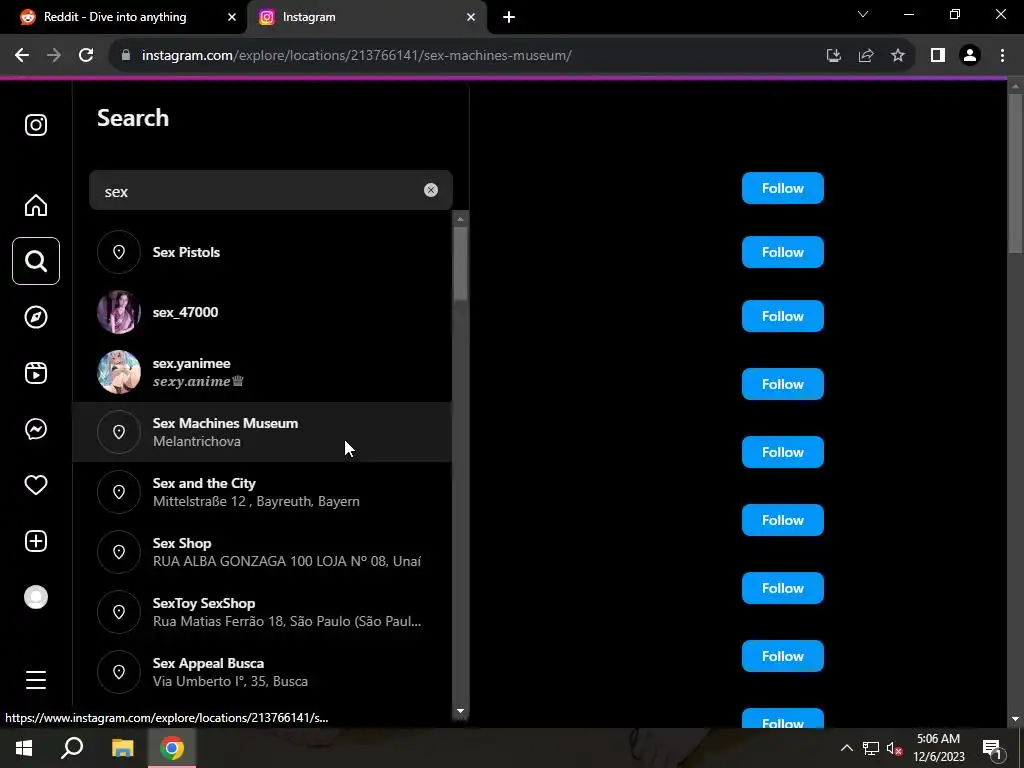The width and height of the screenshot is (1024, 768).
Task: Open Chrome profile icon
Action: click(970, 56)
